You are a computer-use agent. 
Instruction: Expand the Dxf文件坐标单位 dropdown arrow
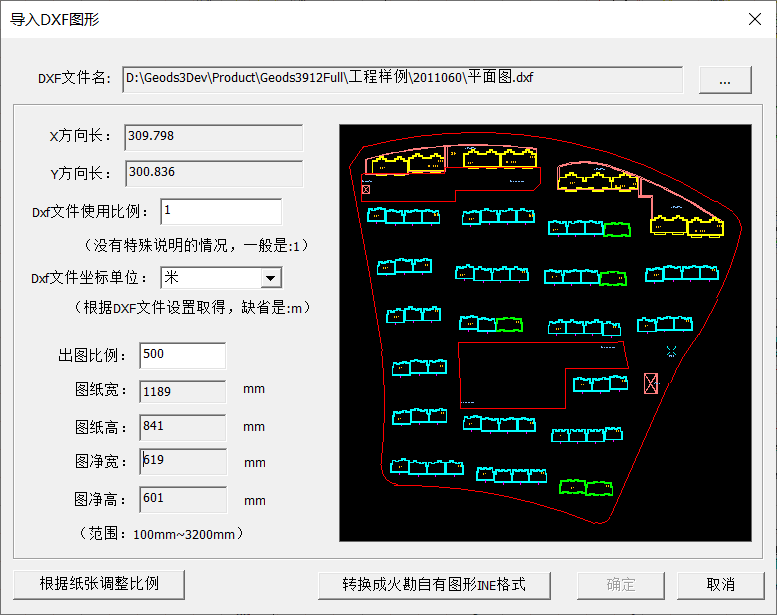[270, 278]
